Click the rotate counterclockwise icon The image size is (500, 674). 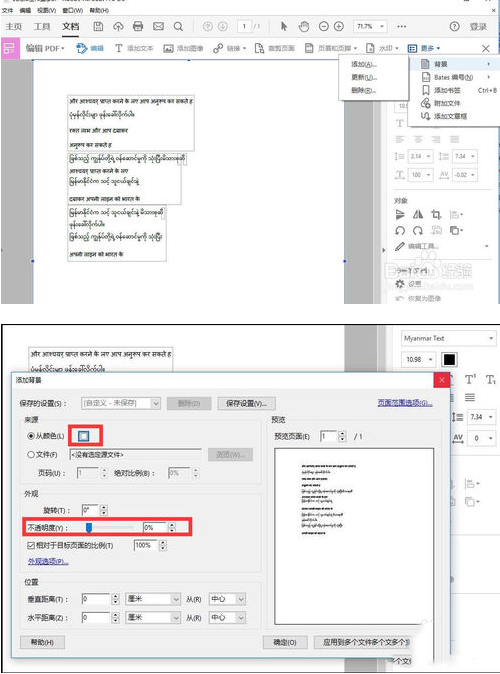point(400,231)
